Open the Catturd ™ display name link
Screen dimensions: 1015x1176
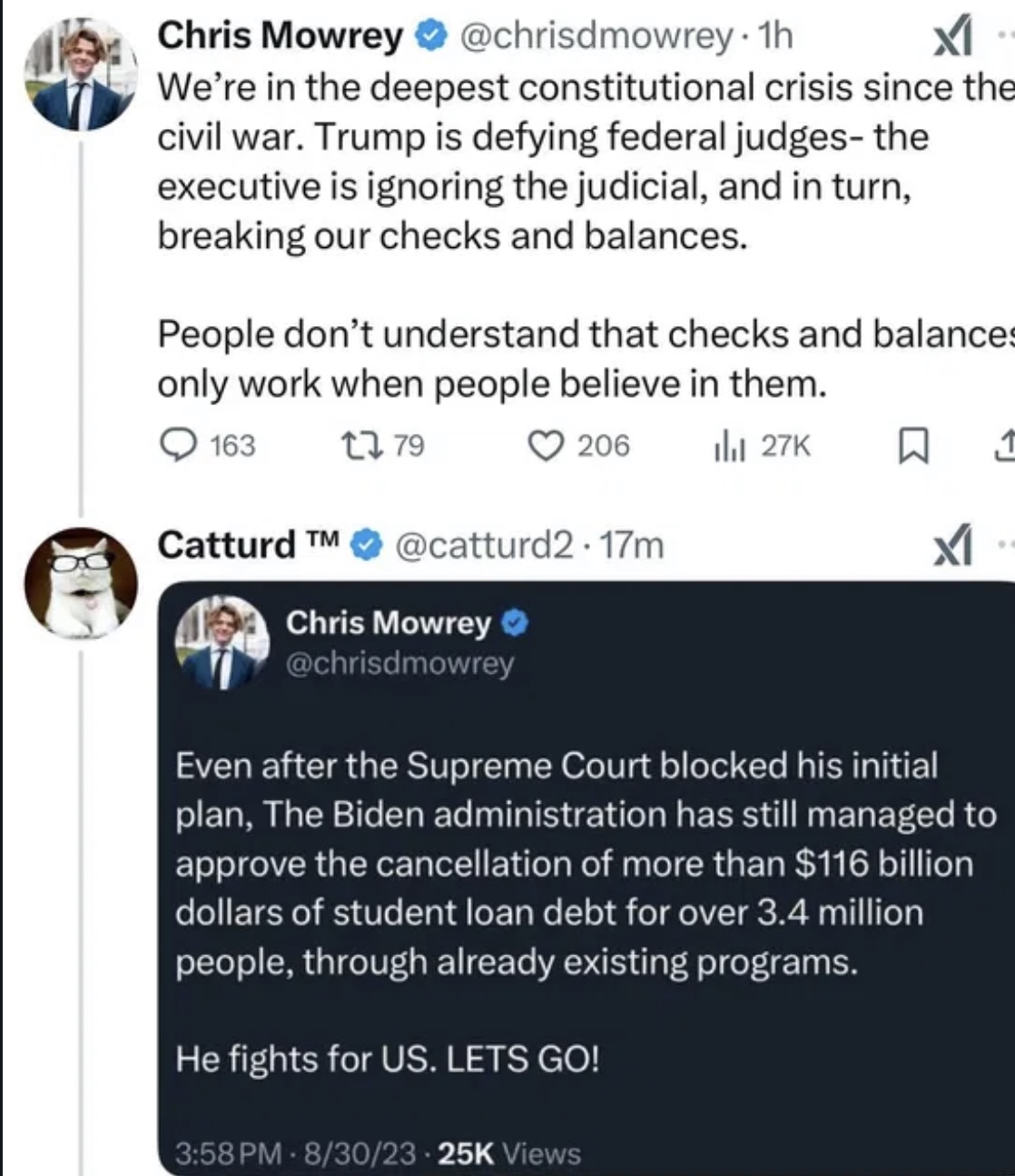coord(247,545)
